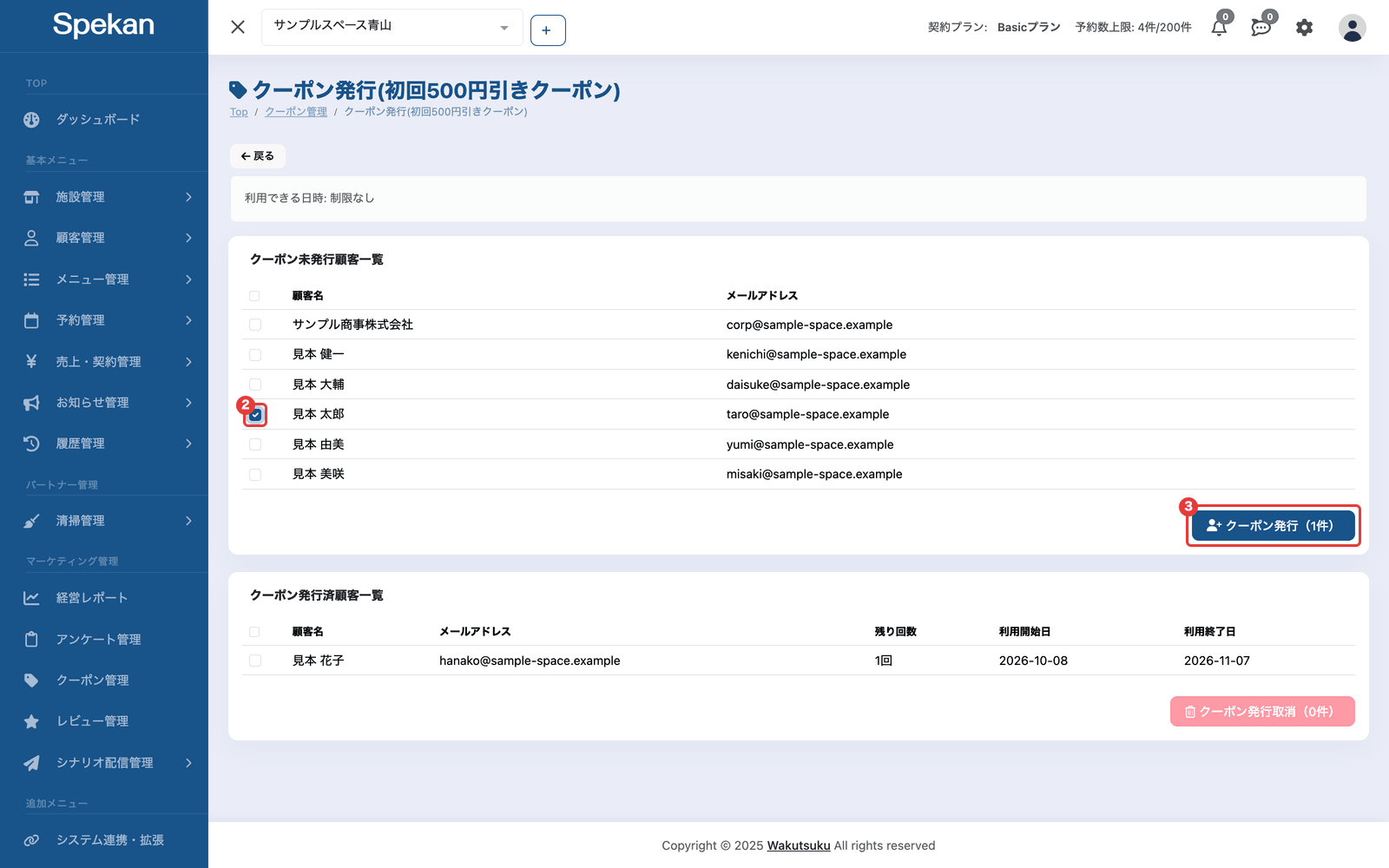Open the 履歴管理 menu item
The width and height of the screenshot is (1389, 868).
point(104,444)
